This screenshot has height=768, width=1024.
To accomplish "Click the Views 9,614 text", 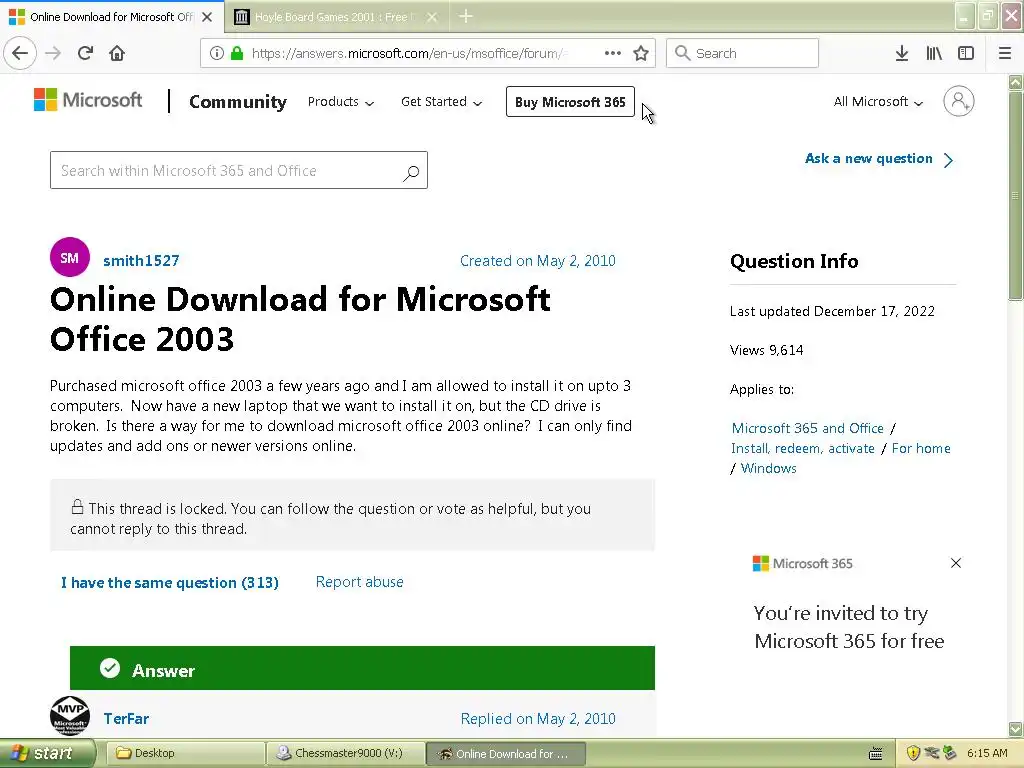I will (x=767, y=350).
